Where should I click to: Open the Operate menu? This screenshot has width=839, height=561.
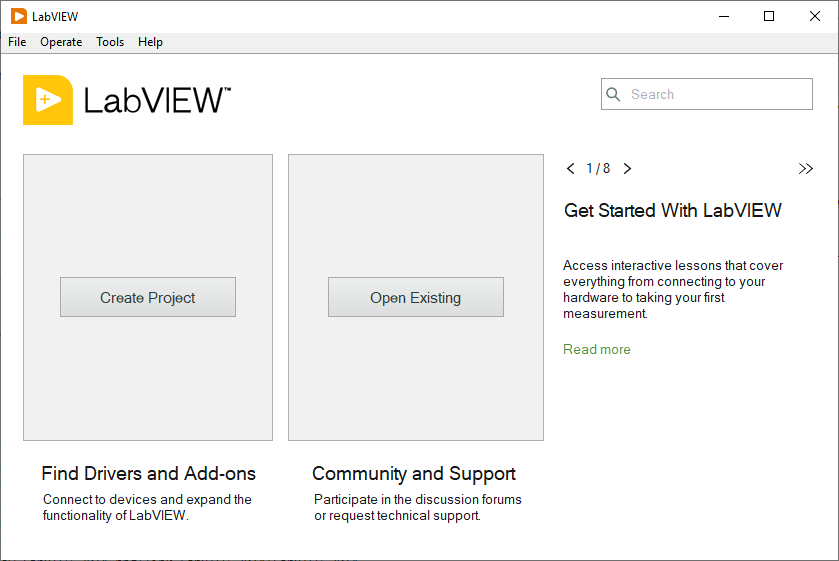point(61,42)
